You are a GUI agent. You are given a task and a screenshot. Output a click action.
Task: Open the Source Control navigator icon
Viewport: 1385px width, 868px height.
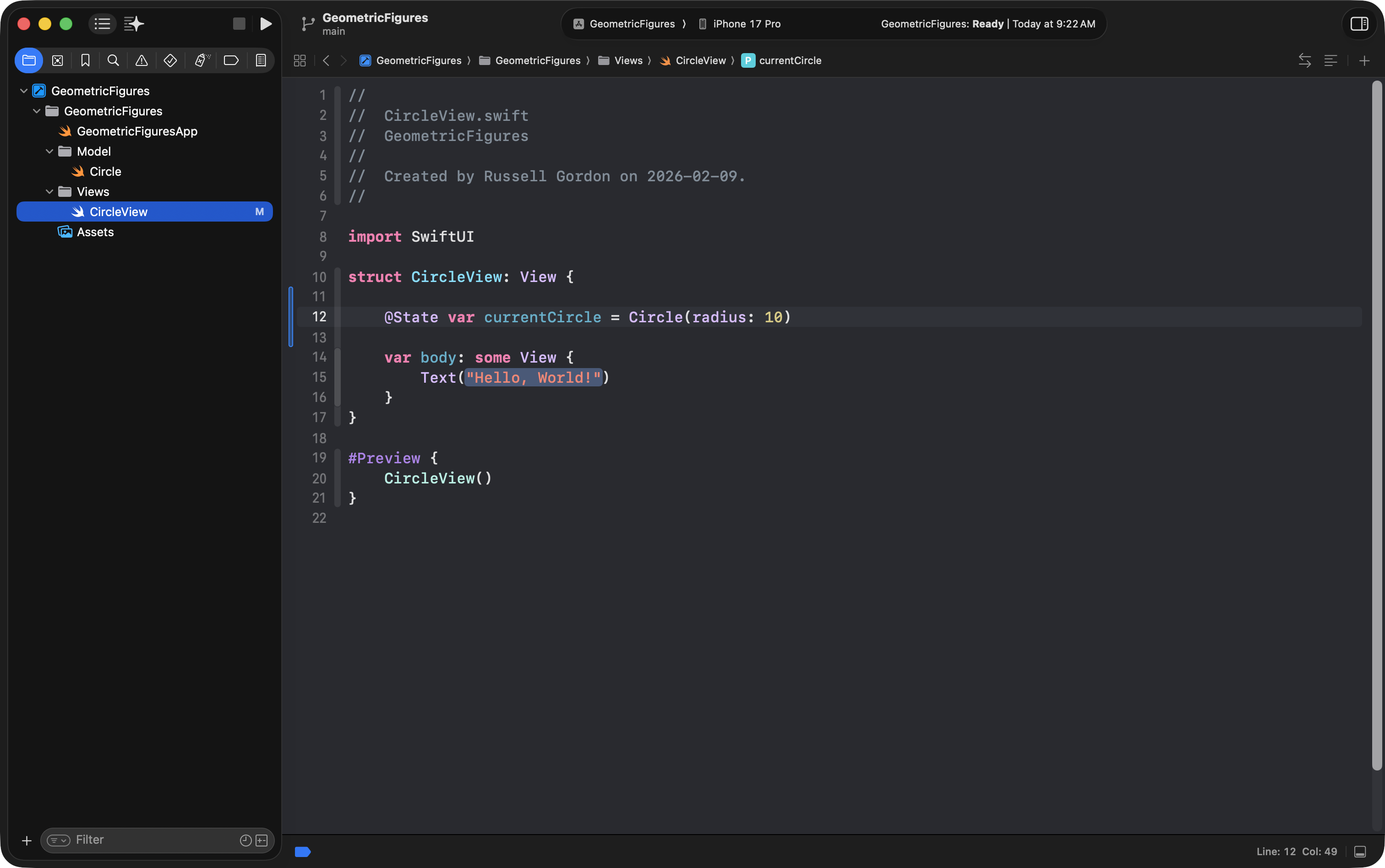tap(57, 60)
